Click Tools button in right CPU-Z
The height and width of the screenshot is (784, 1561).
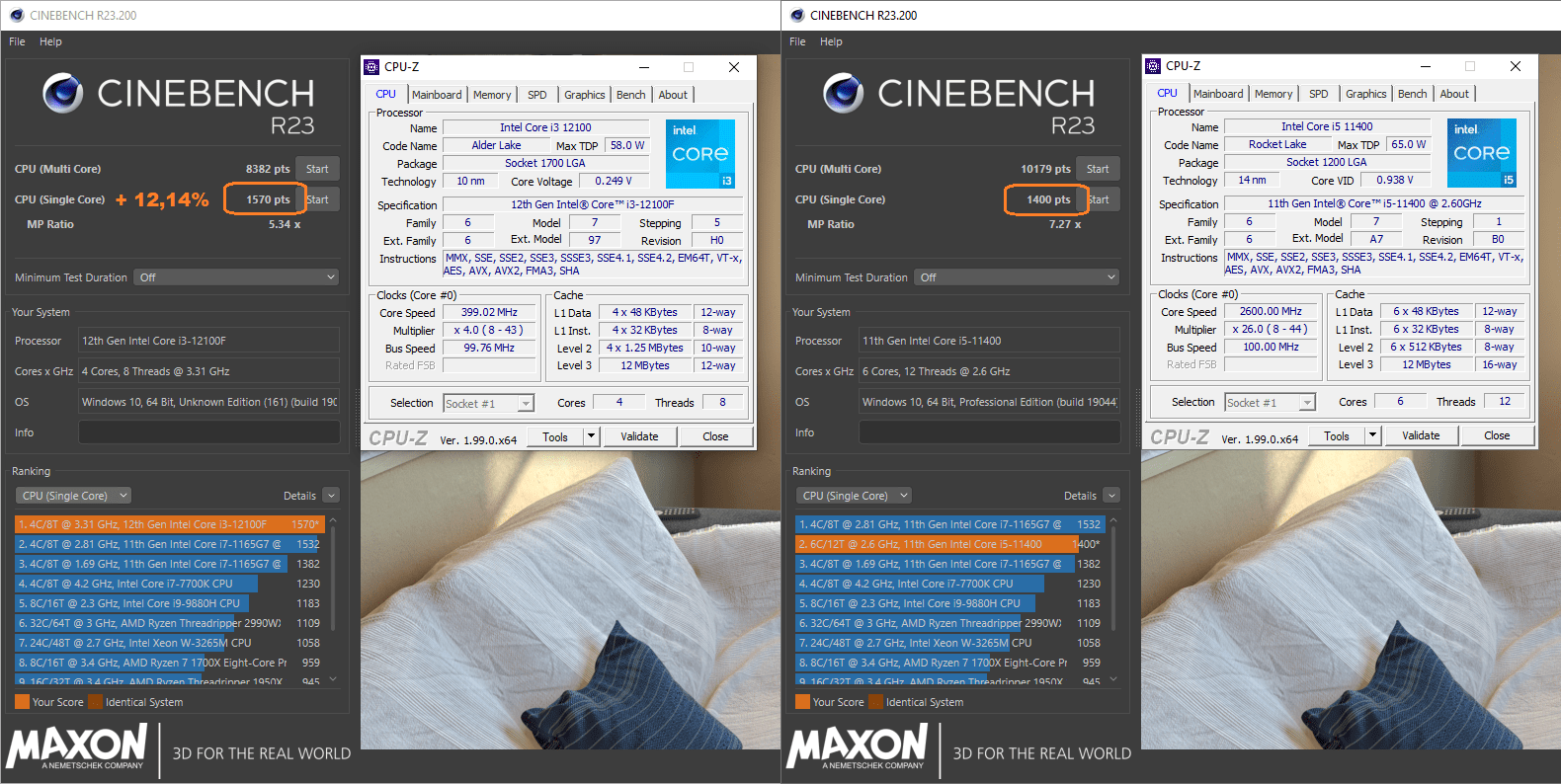[x=1337, y=435]
